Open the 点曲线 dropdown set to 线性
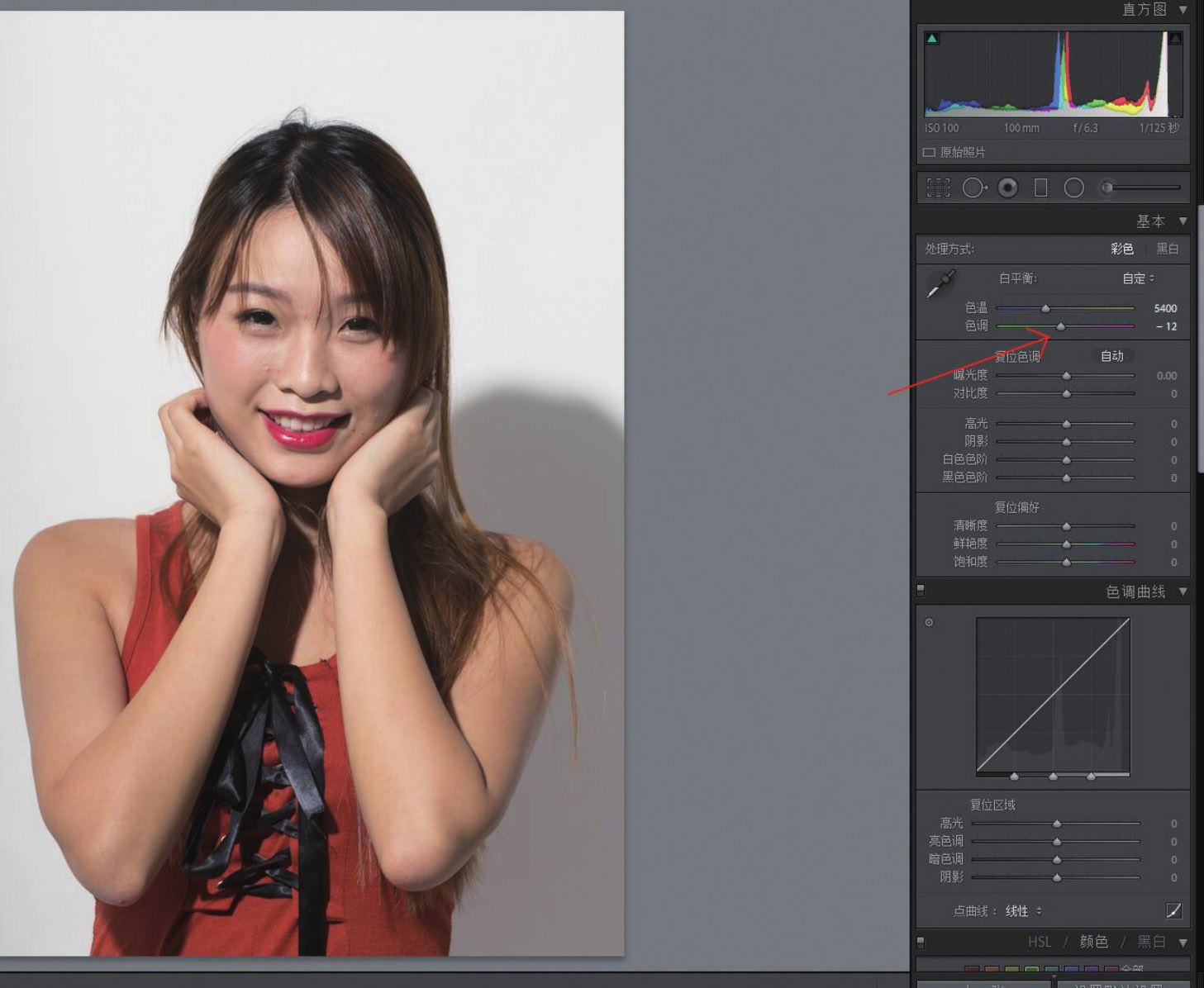This screenshot has height=988, width=1204. point(1023,911)
